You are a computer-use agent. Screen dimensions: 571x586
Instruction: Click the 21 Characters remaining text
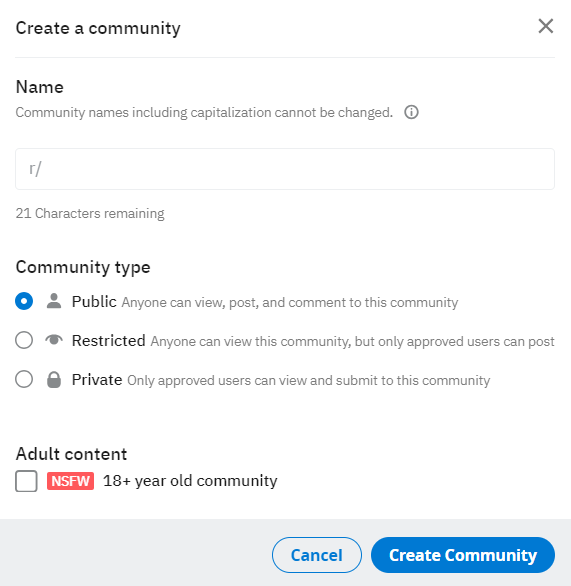(x=90, y=213)
